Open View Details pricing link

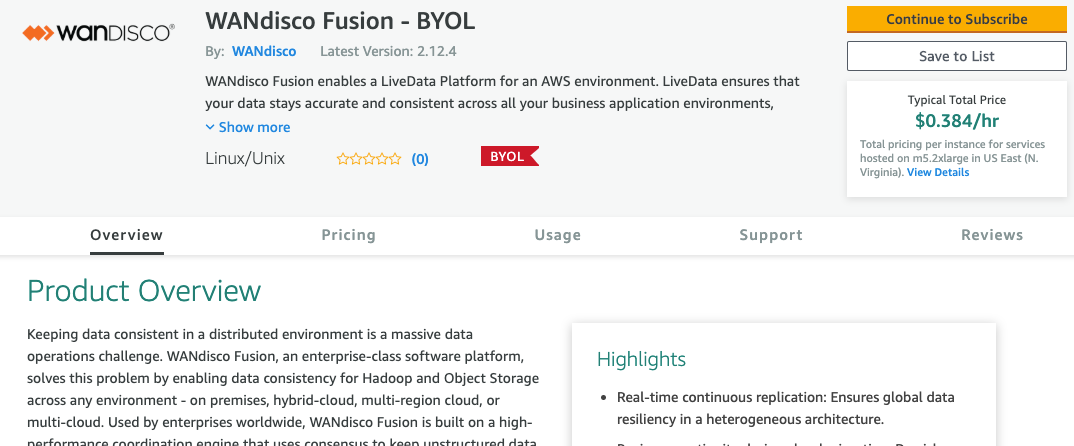click(x=938, y=173)
